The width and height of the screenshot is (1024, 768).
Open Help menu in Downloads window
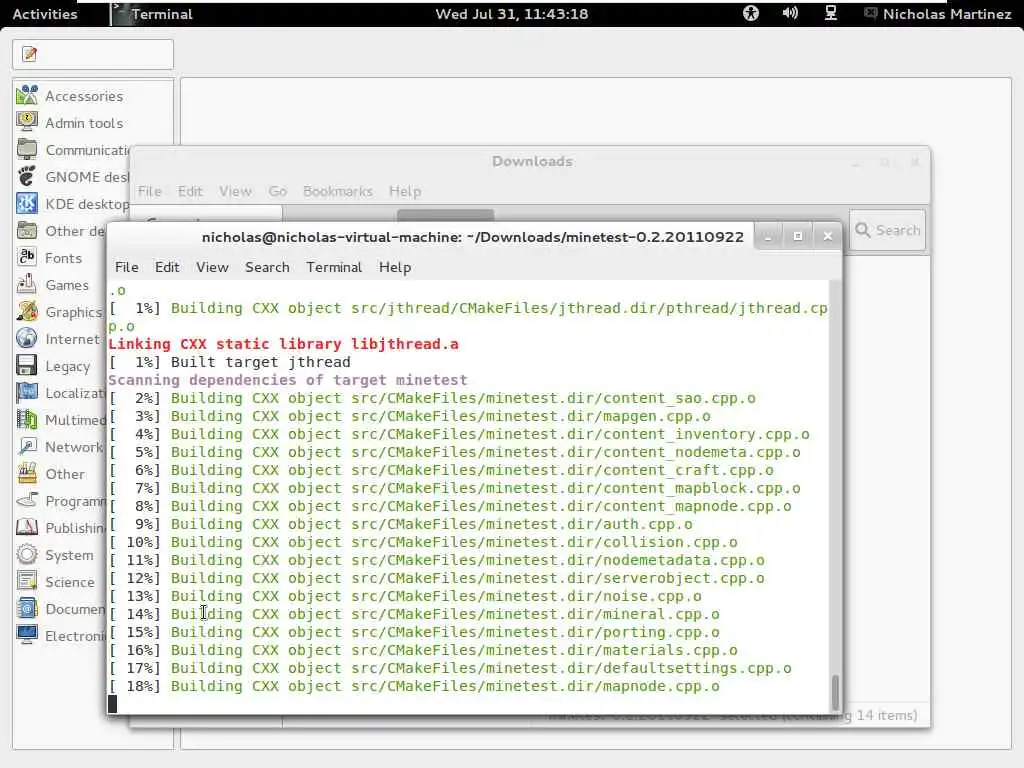tap(405, 191)
